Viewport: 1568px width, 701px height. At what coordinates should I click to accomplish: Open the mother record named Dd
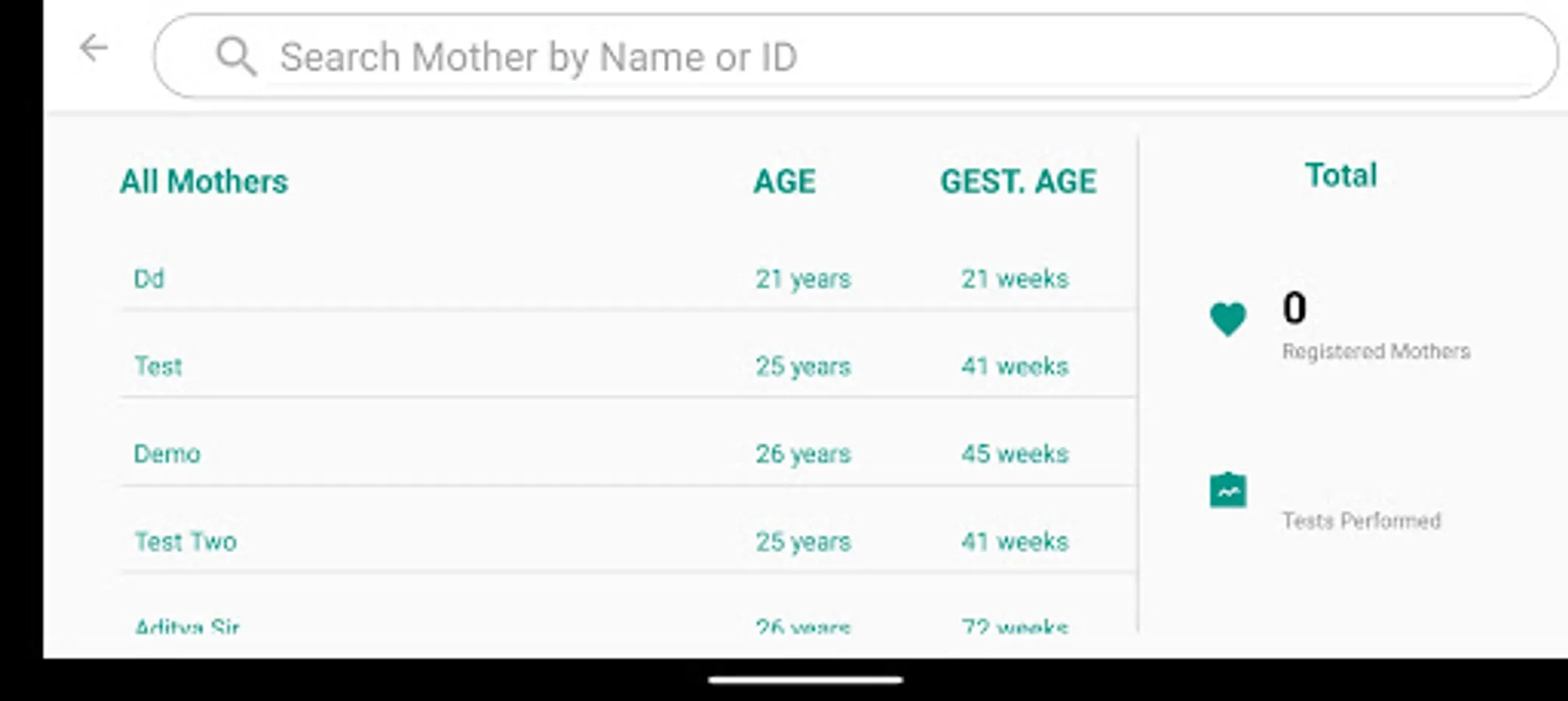628,279
